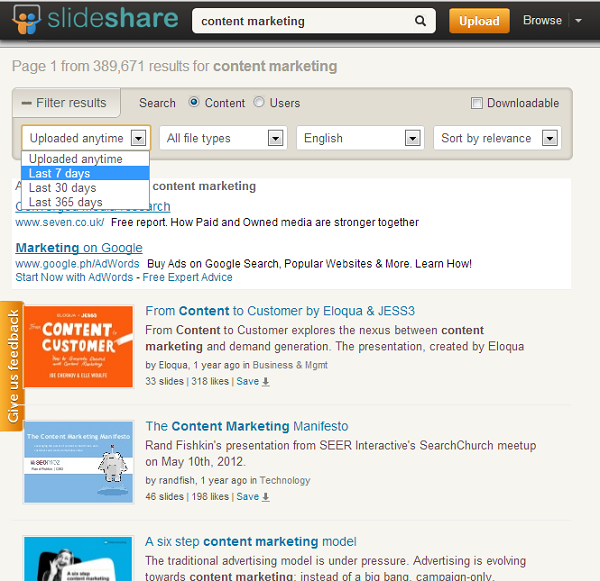
Task: Click the results count heading text
Action: coord(174,66)
